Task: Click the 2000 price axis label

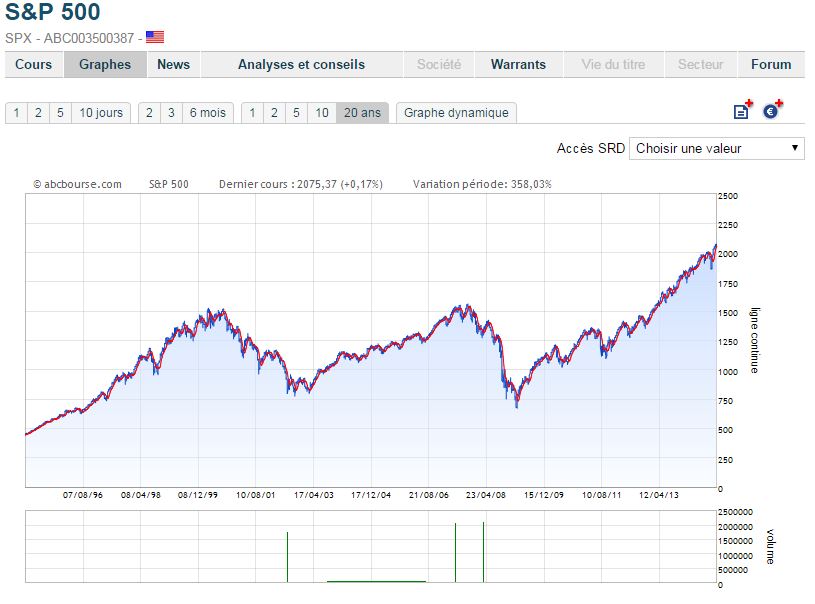Action: coord(728,254)
